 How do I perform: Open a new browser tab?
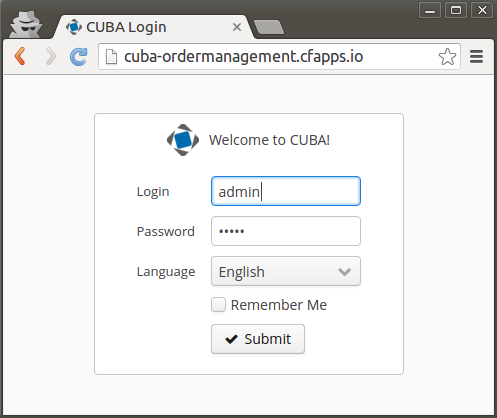point(269,27)
